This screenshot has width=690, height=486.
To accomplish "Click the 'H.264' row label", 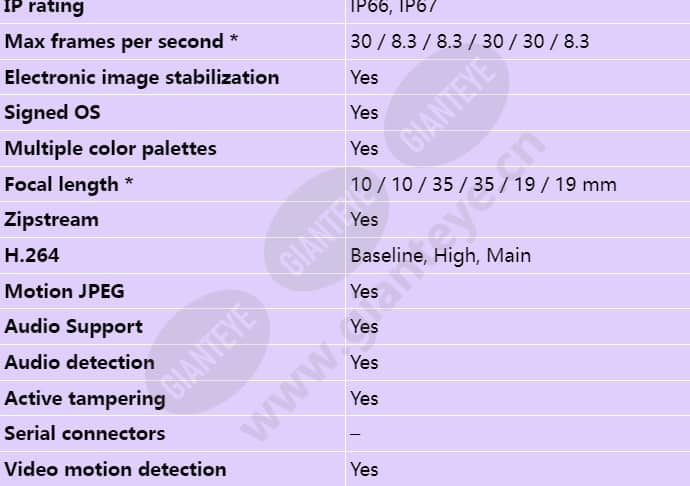I will (x=32, y=256).
